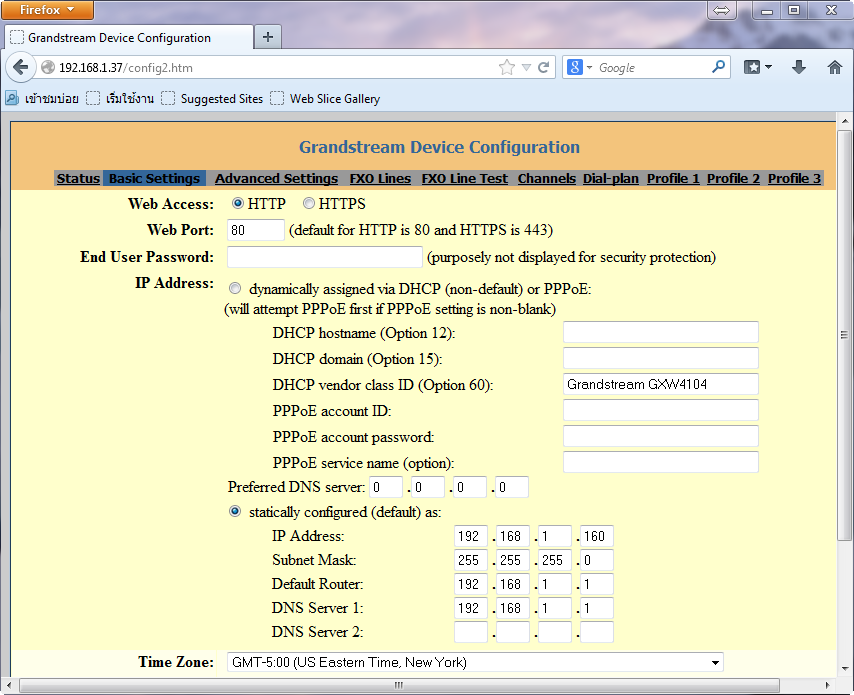Viewport: 854px width, 695px height.
Task: Click the Web Port input field
Action: click(255, 230)
